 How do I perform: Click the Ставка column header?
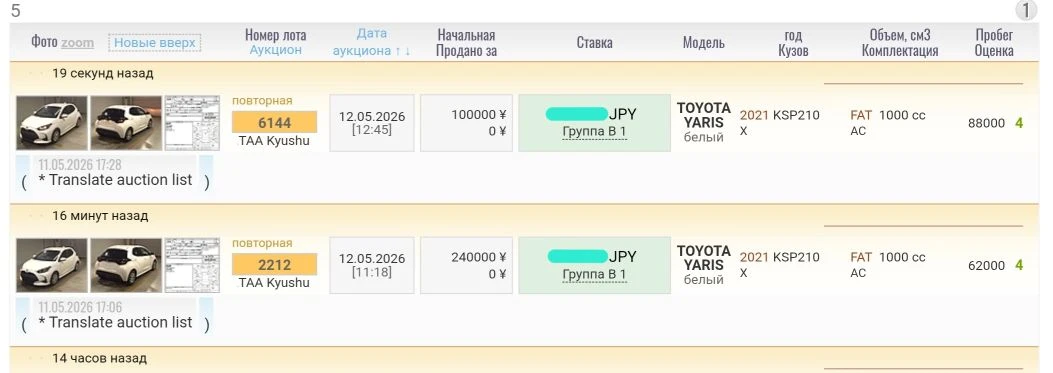(594, 42)
